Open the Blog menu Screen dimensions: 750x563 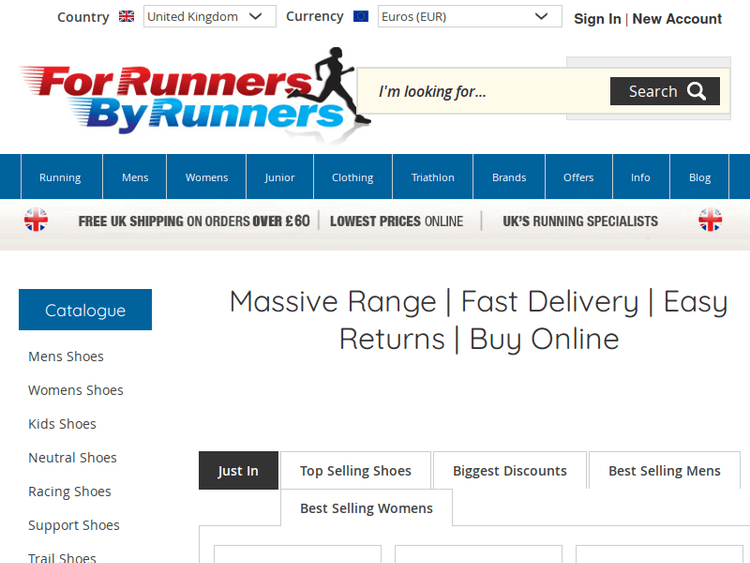(700, 177)
